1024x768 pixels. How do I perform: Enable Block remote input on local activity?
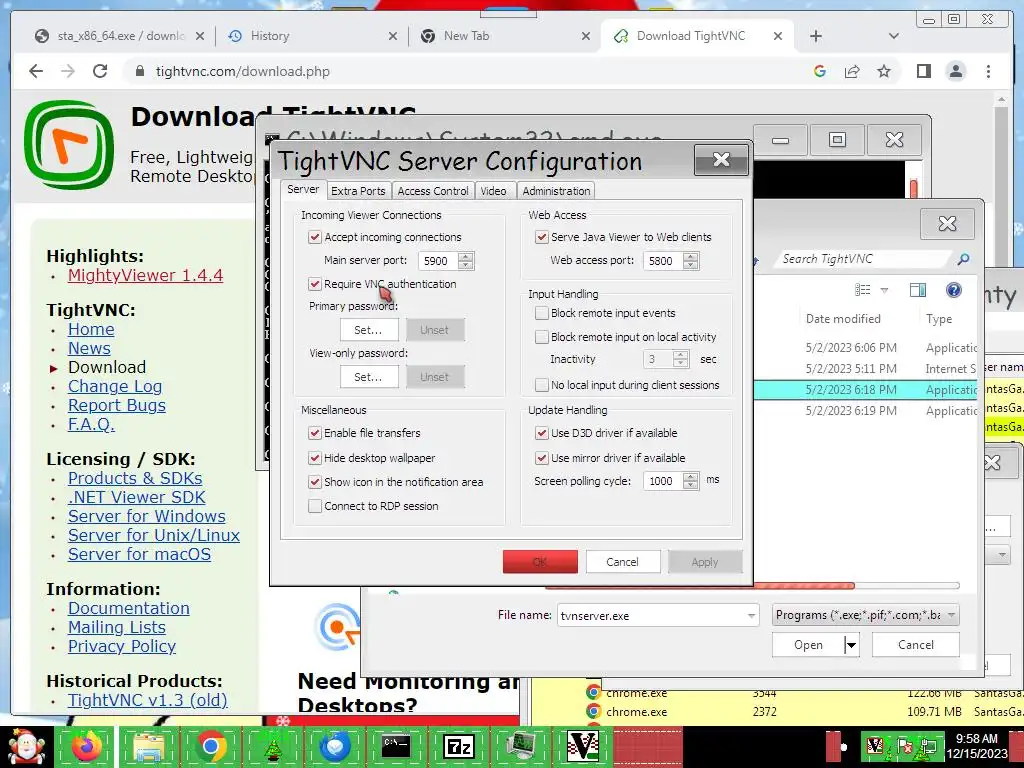tap(541, 337)
